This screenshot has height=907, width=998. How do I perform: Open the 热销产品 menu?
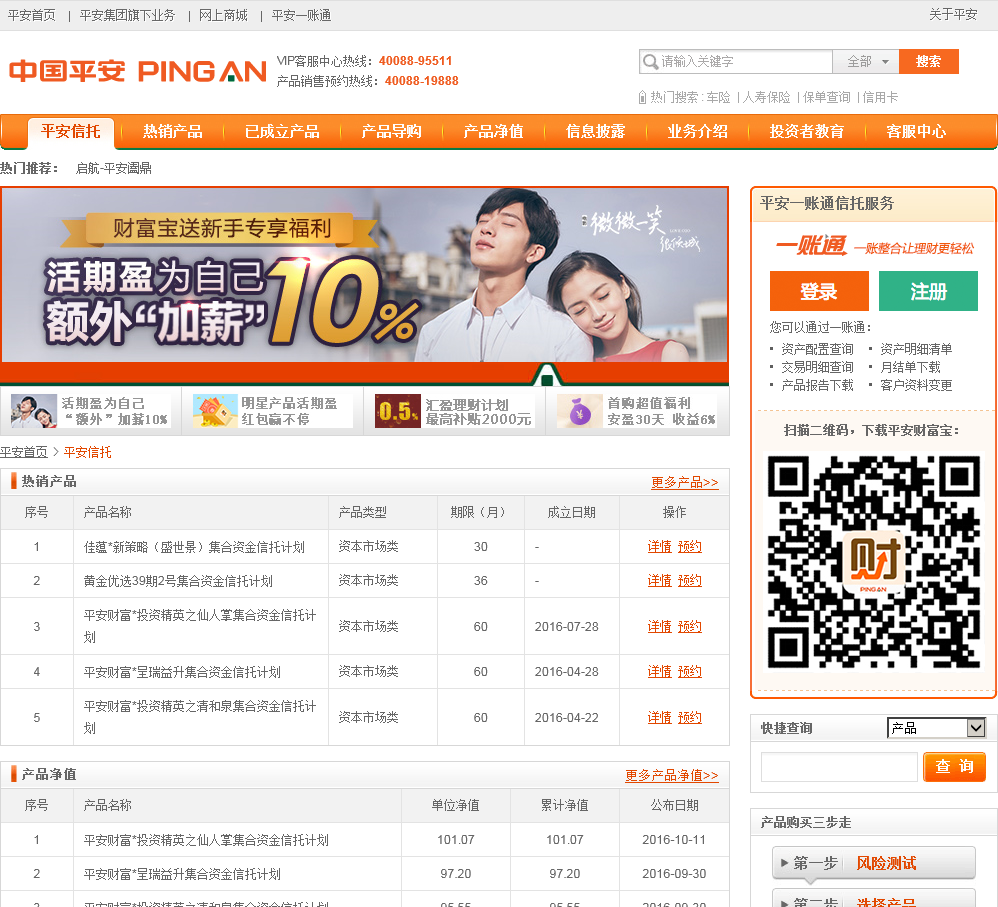pyautogui.click(x=172, y=132)
